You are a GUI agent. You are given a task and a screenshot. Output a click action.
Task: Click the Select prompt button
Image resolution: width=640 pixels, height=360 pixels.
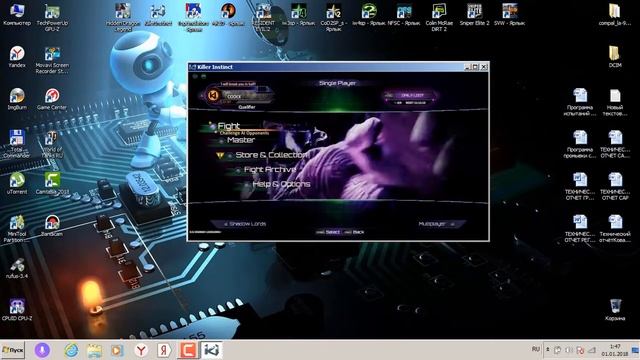pyautogui.click(x=329, y=232)
